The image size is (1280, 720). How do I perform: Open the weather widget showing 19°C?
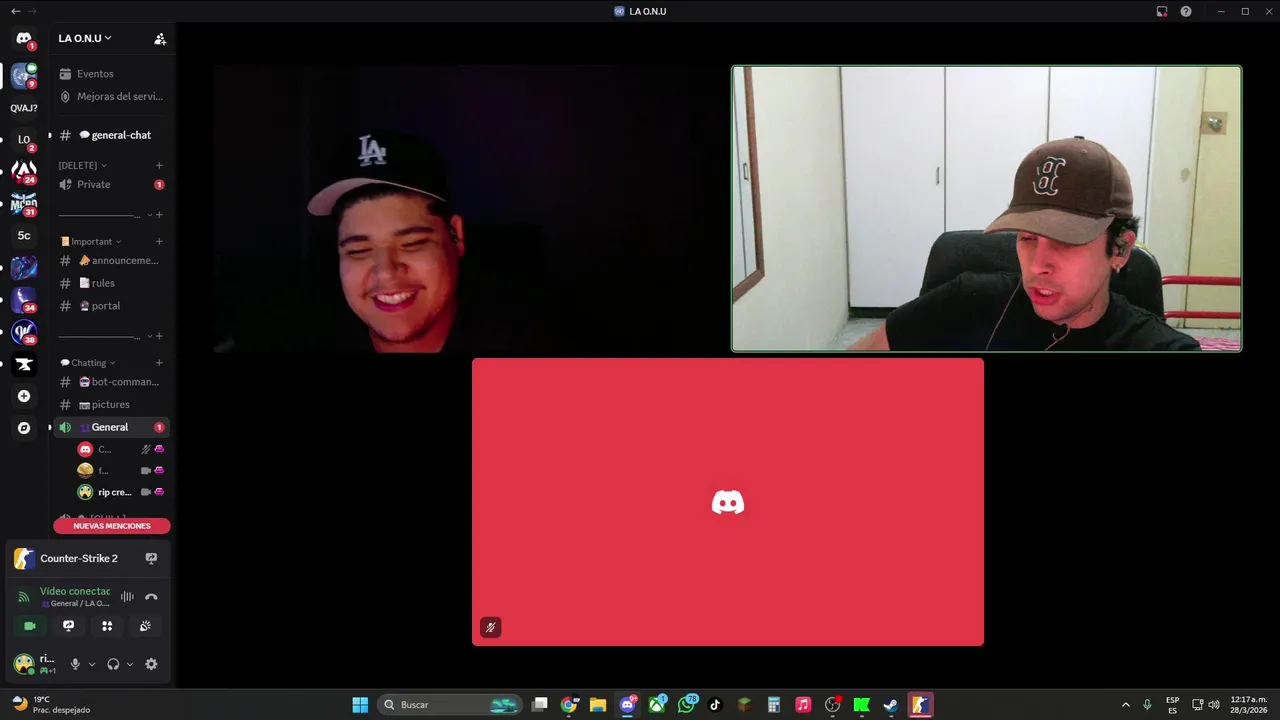[50, 705]
